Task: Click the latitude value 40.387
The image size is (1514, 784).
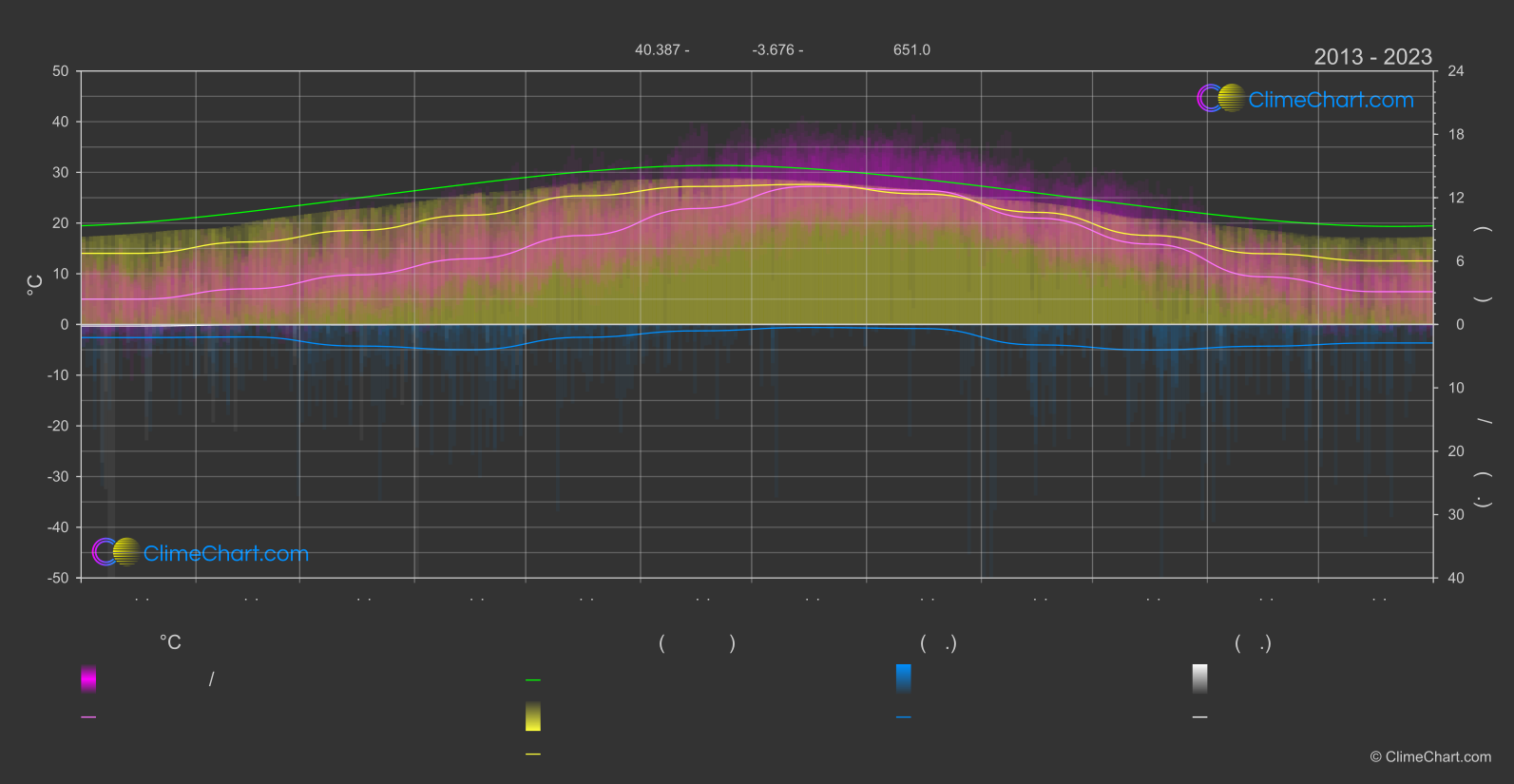Action: point(657,49)
